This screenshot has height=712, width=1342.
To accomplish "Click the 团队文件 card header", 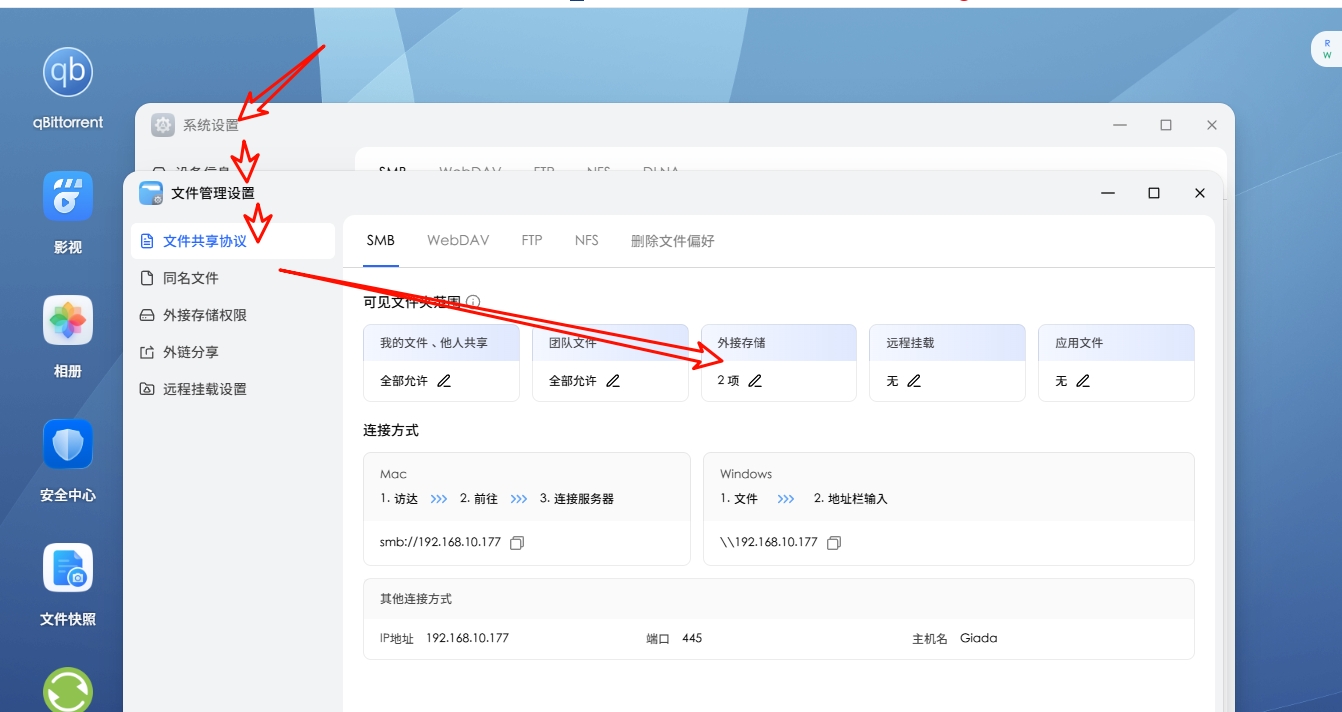I will click(610, 342).
